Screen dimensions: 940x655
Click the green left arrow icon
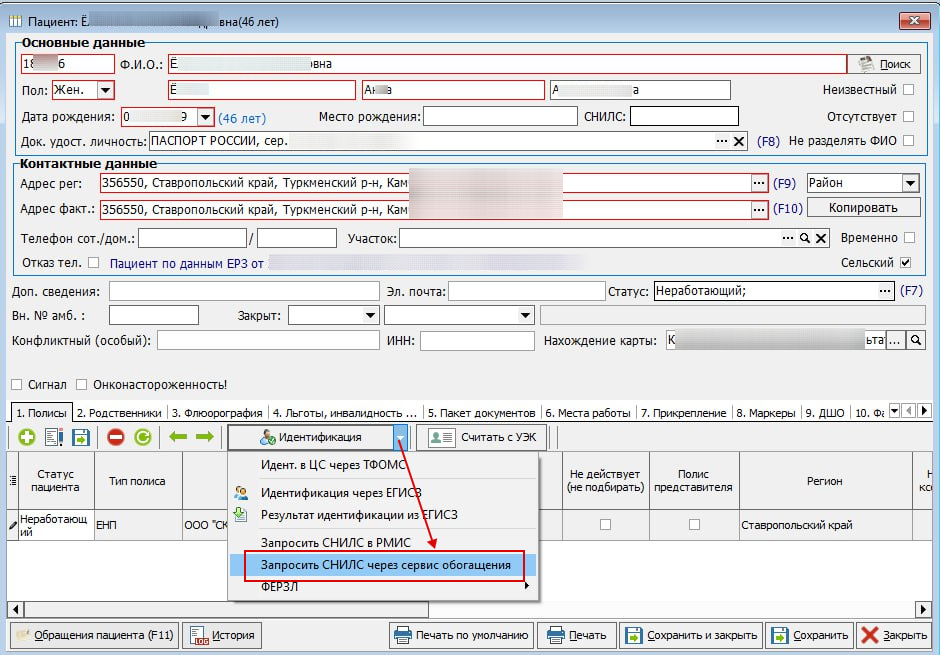coord(178,437)
